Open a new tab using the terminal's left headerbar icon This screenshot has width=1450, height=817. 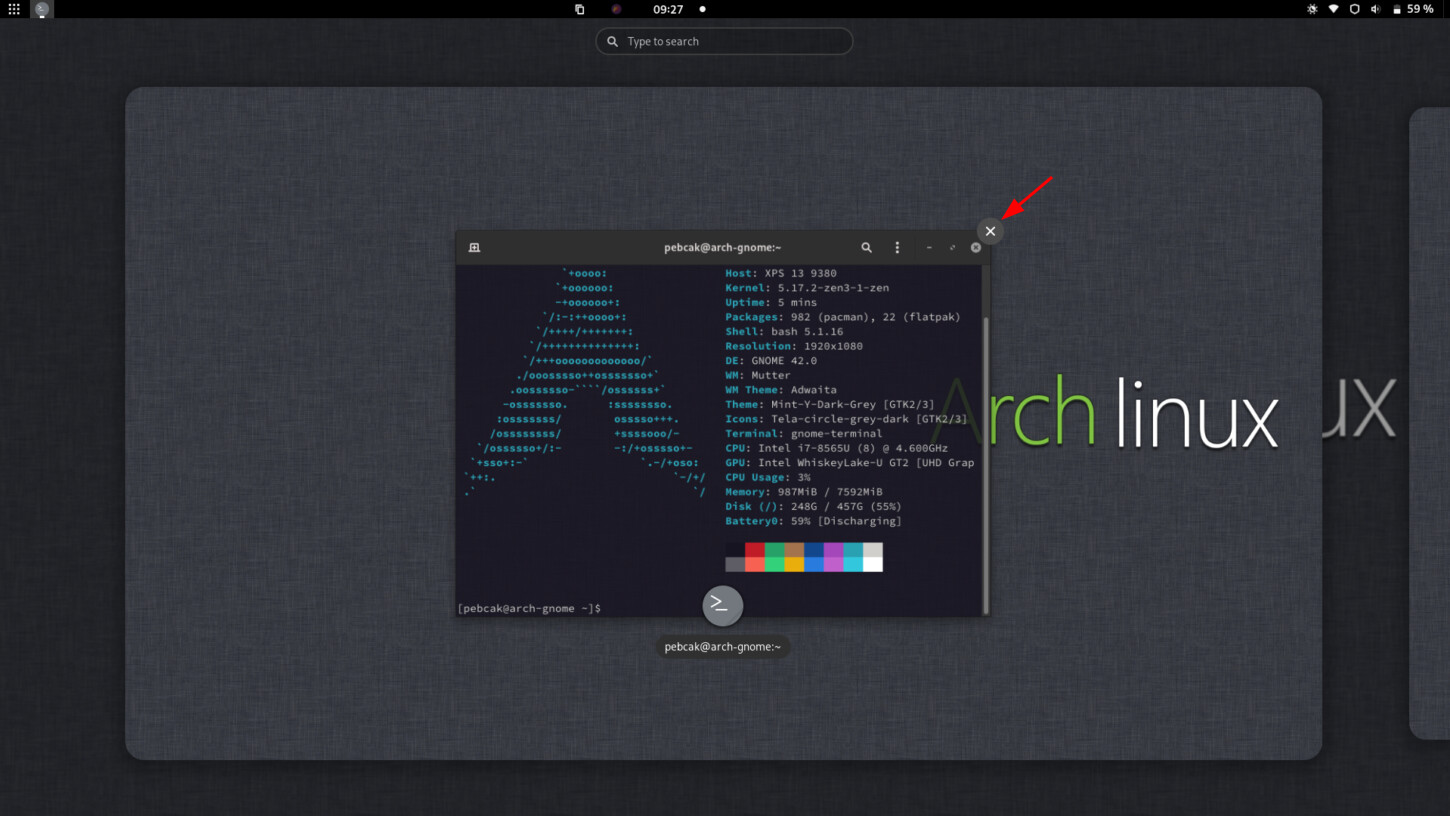tap(474, 247)
